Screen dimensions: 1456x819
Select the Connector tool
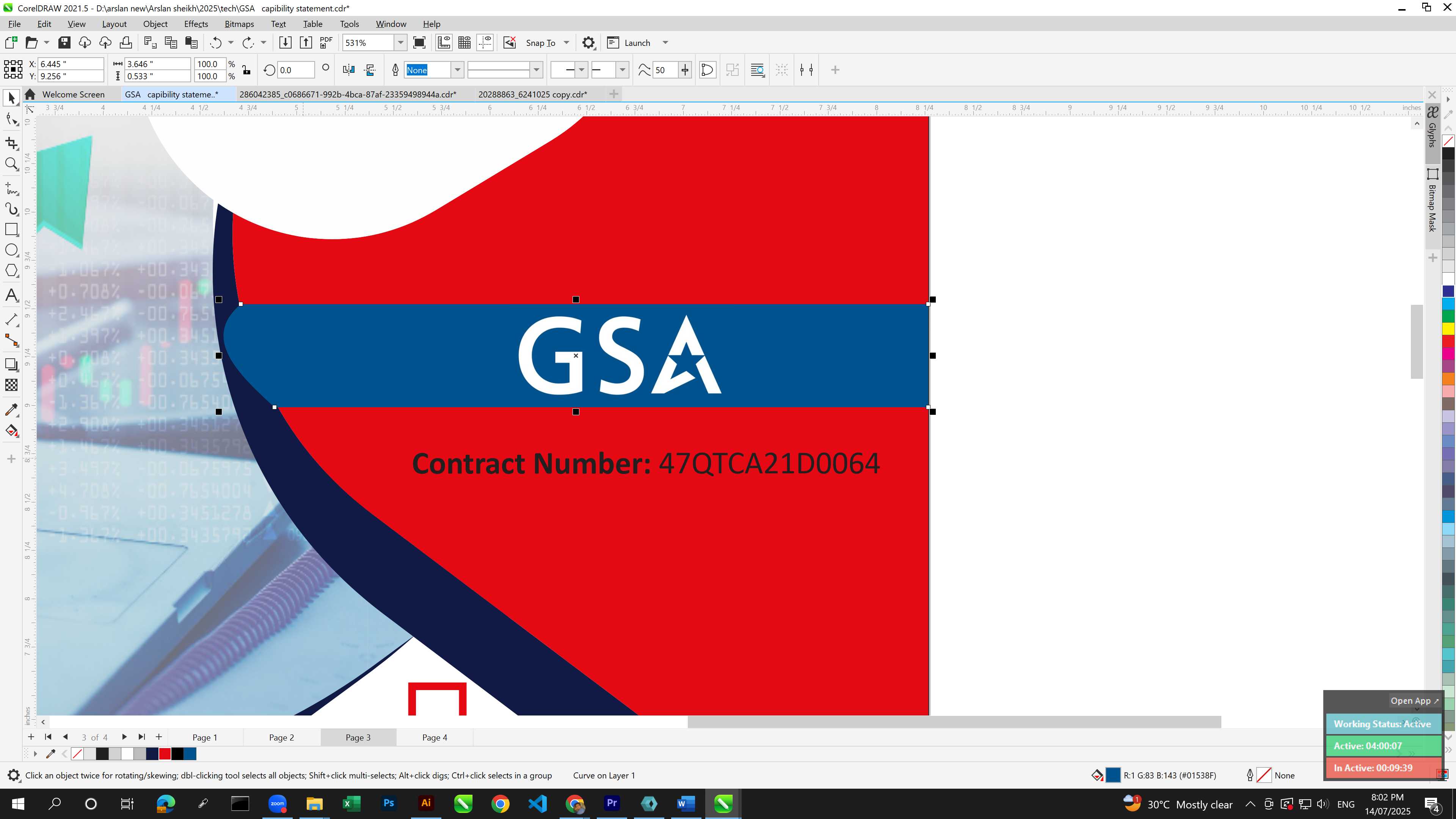11,340
